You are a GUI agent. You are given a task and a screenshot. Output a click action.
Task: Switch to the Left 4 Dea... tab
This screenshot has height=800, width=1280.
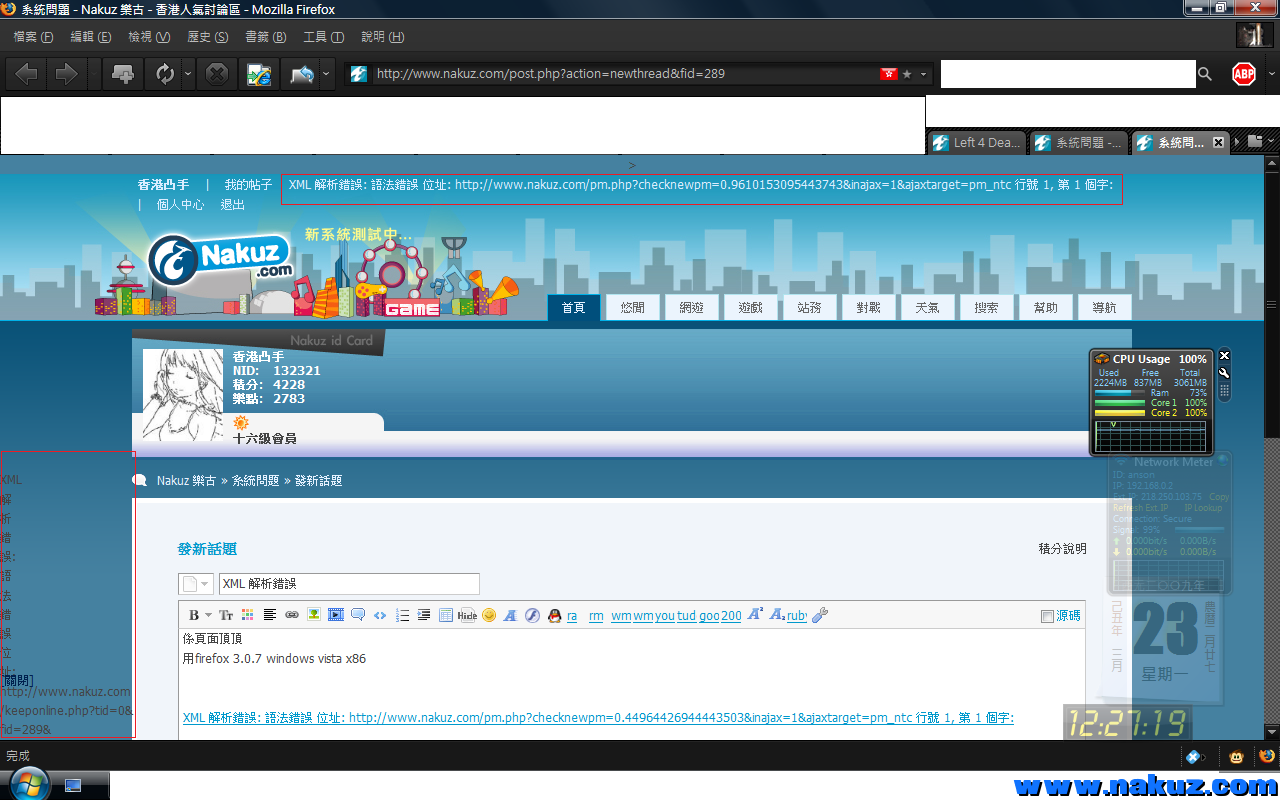[976, 142]
